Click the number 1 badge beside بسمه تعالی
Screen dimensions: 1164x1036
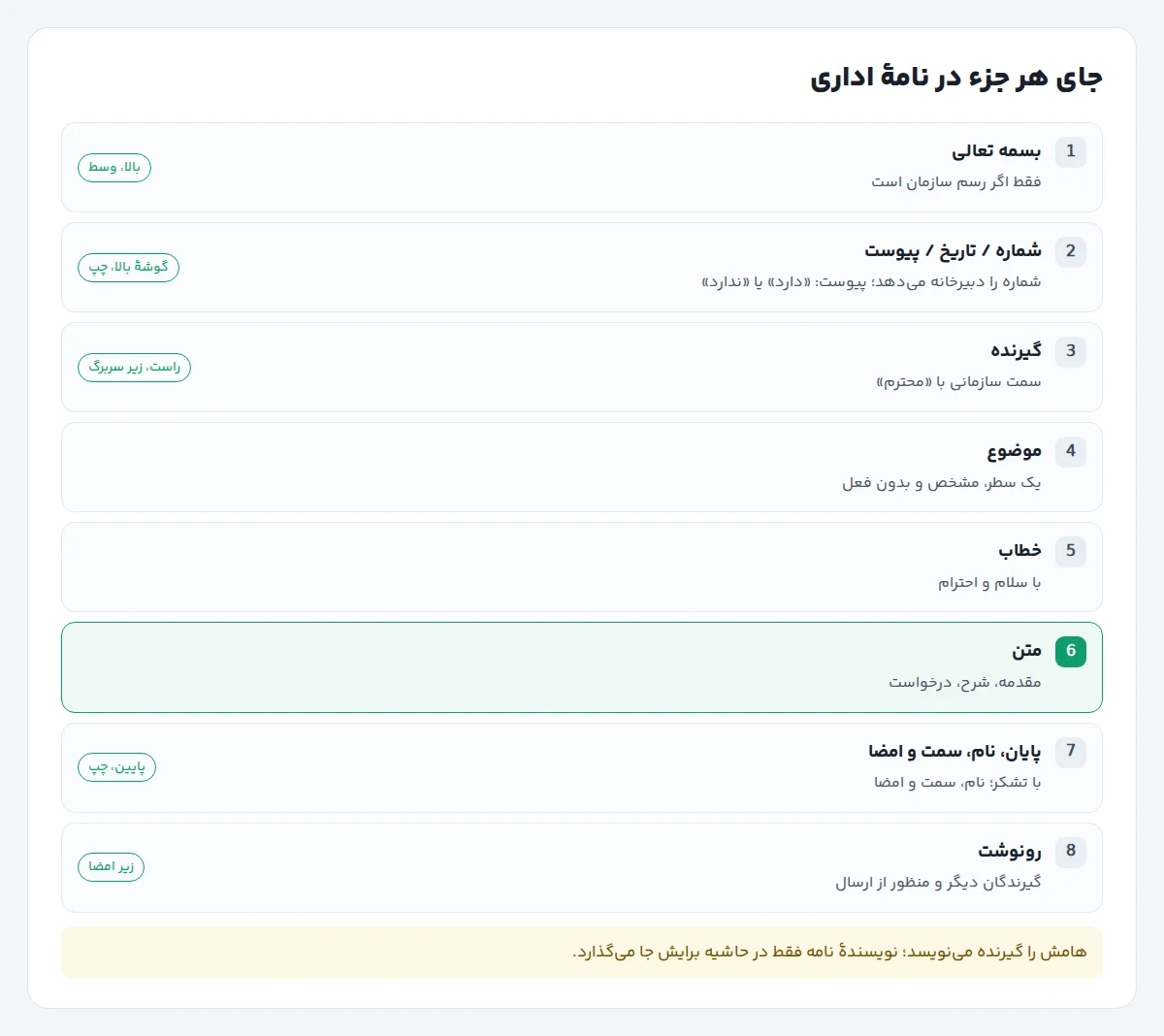point(1071,151)
